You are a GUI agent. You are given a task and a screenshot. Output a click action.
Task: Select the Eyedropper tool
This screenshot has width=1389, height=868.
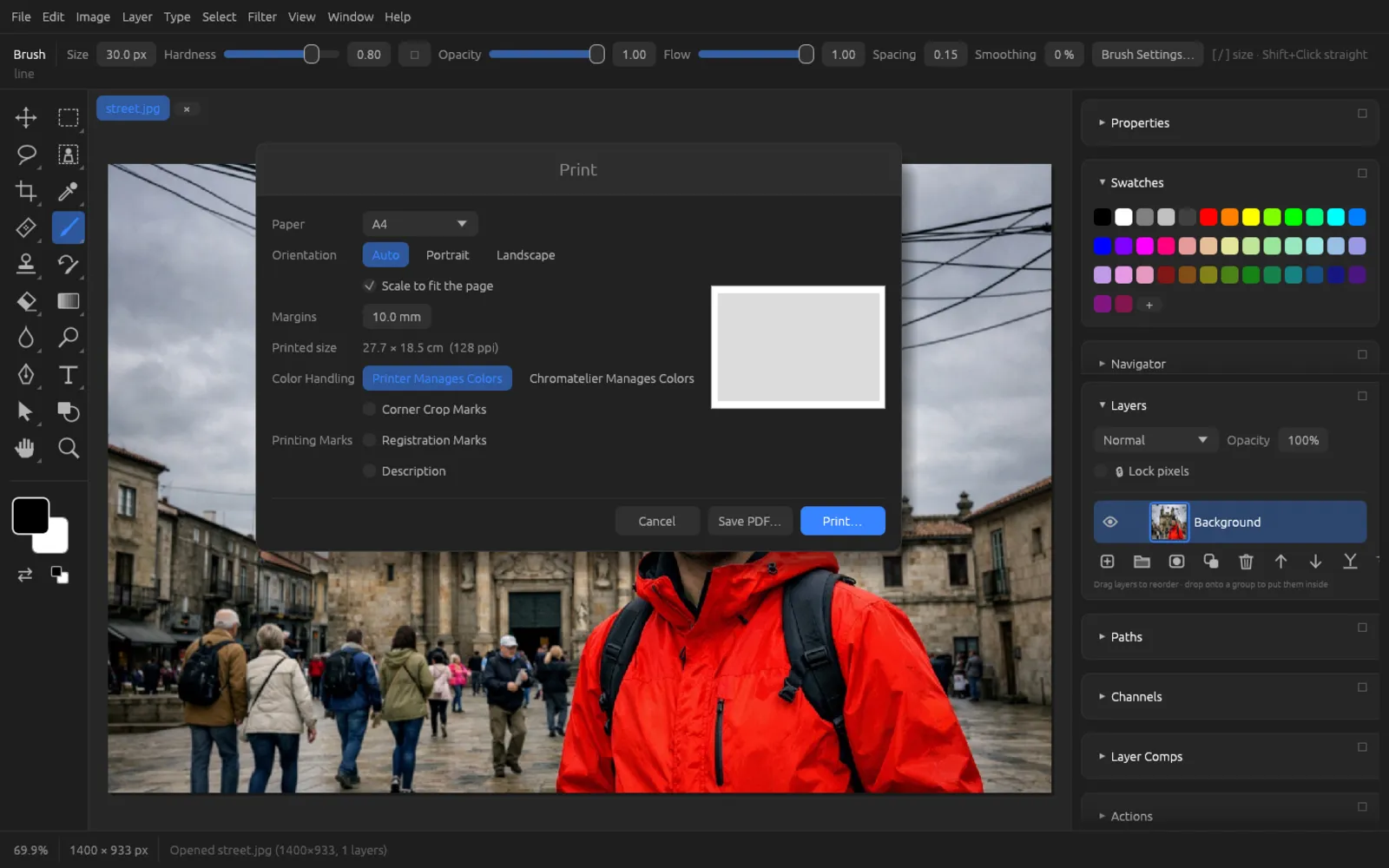coord(68,191)
